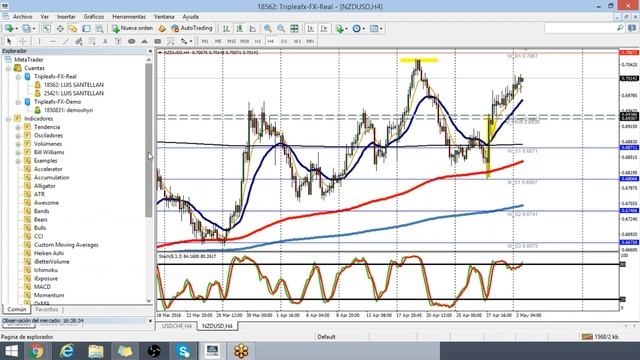
Task: Select the triangle drawing tool
Action: pyautogui.click(x=144, y=41)
